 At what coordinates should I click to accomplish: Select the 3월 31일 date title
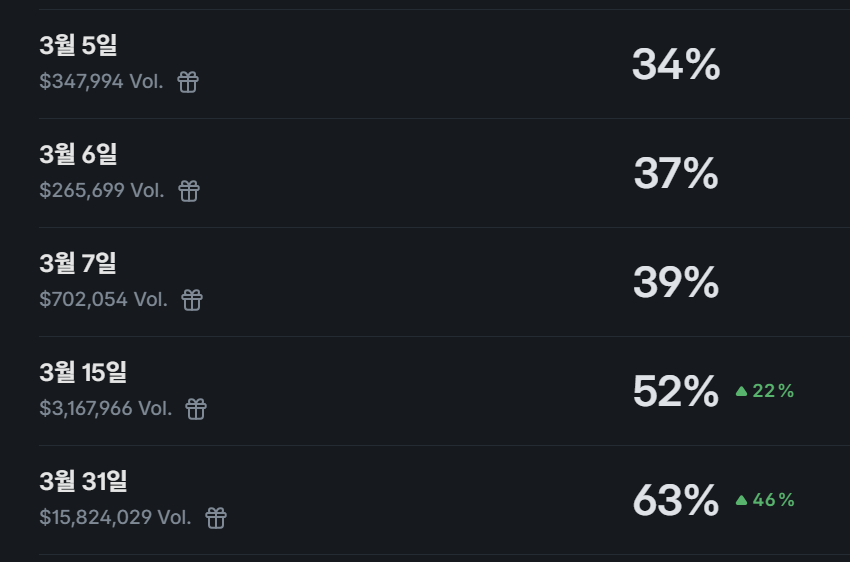83,481
